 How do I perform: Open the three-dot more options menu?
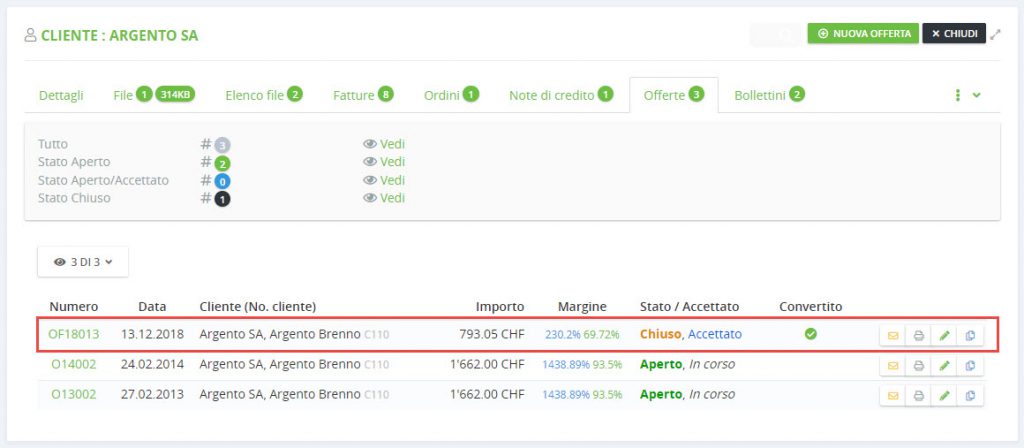click(x=958, y=95)
